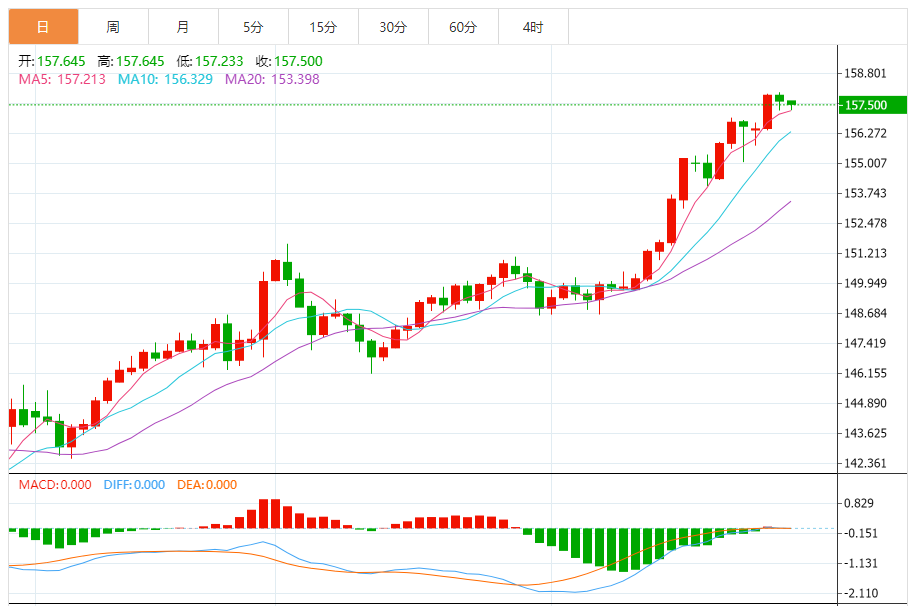
Task: Click the 152.478 price axis label
Action: 865,223
